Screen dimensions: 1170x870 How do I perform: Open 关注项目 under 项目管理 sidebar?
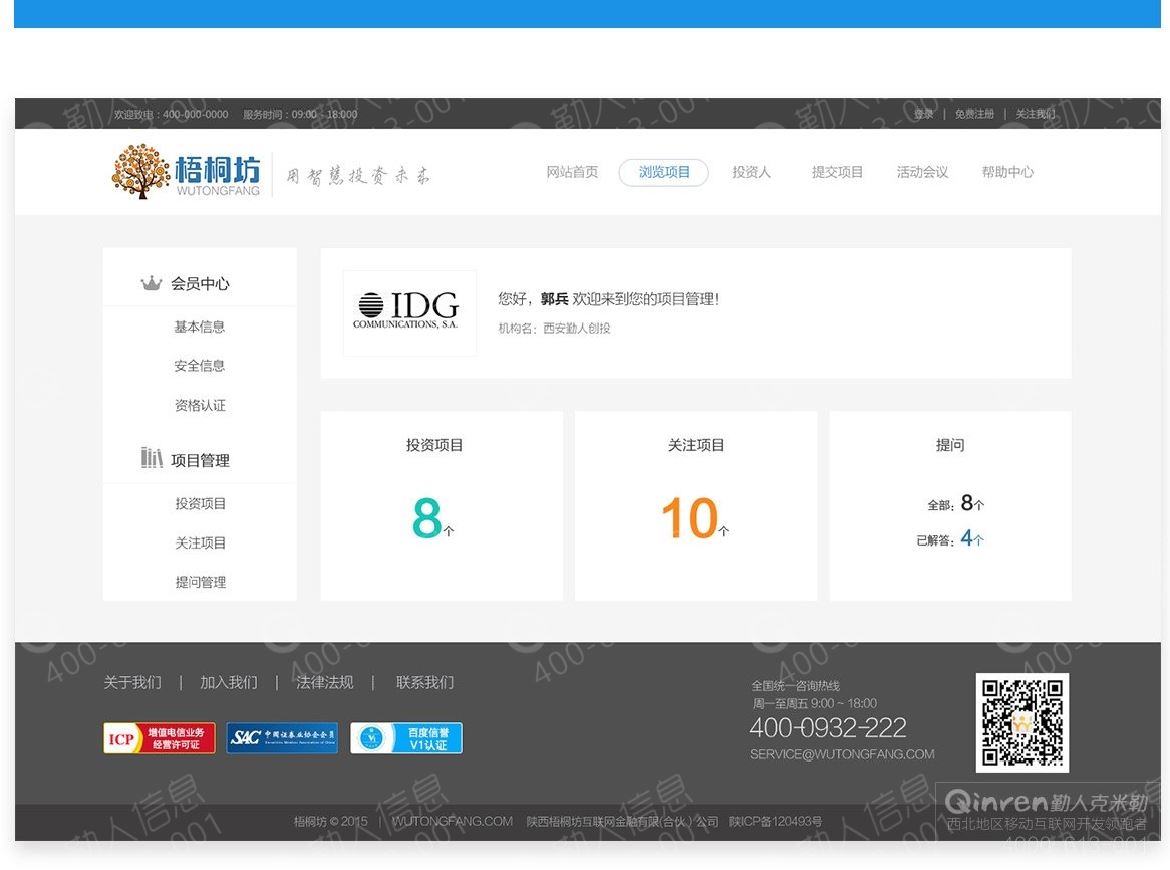(200, 543)
